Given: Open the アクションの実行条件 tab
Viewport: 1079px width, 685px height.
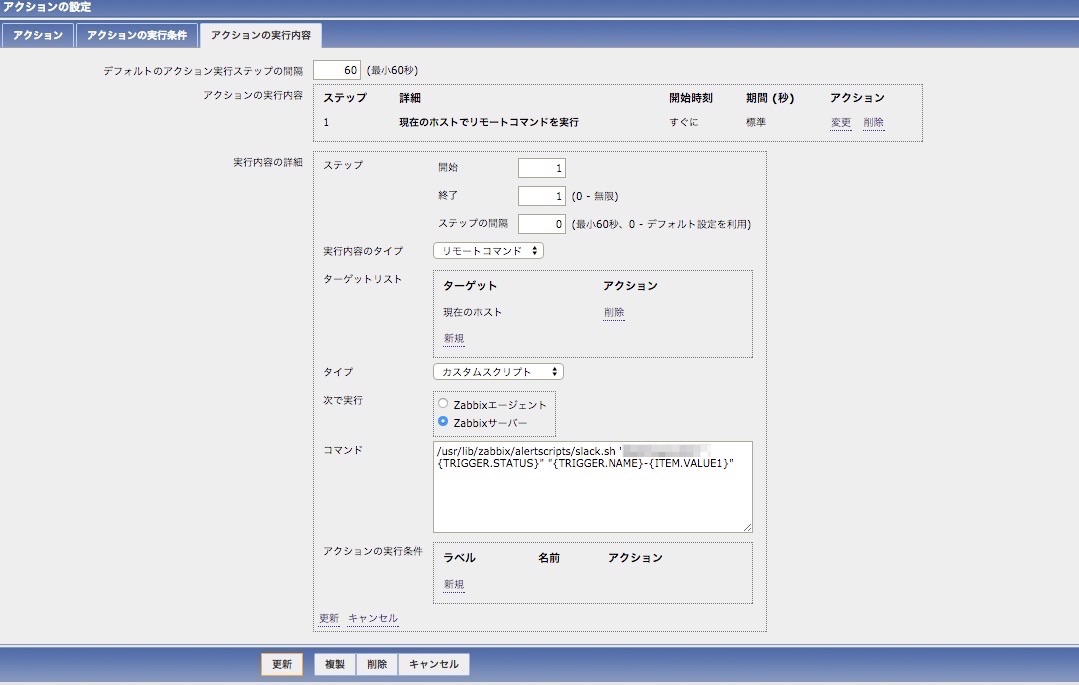Looking at the screenshot, I should (x=135, y=35).
